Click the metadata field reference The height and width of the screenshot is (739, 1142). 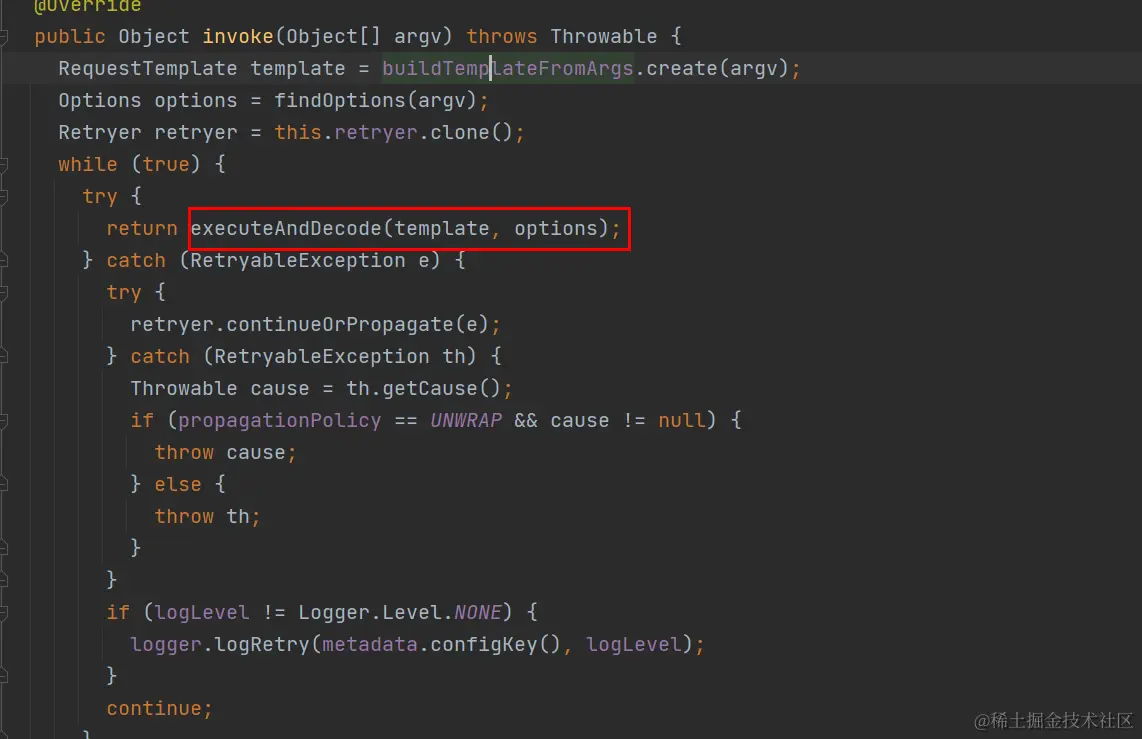(369, 645)
